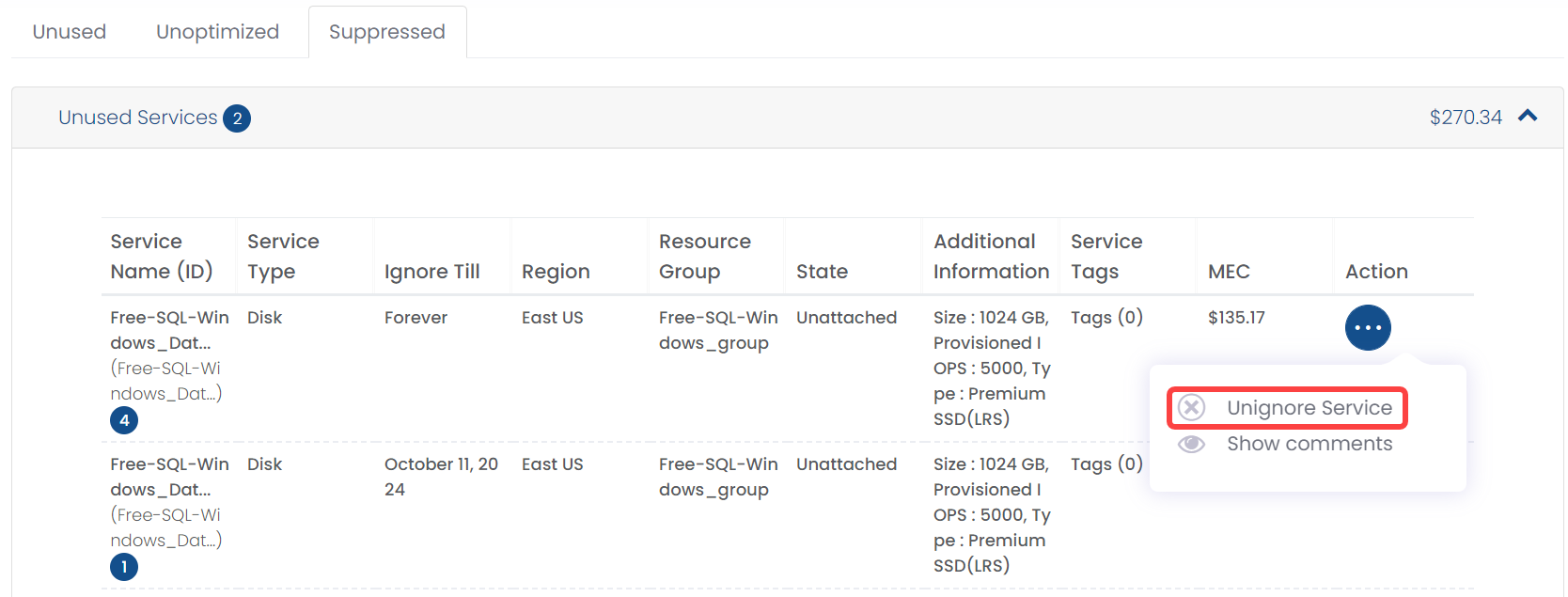Click East US region in the October 11 row
The height and width of the screenshot is (597, 1568).
553,464
